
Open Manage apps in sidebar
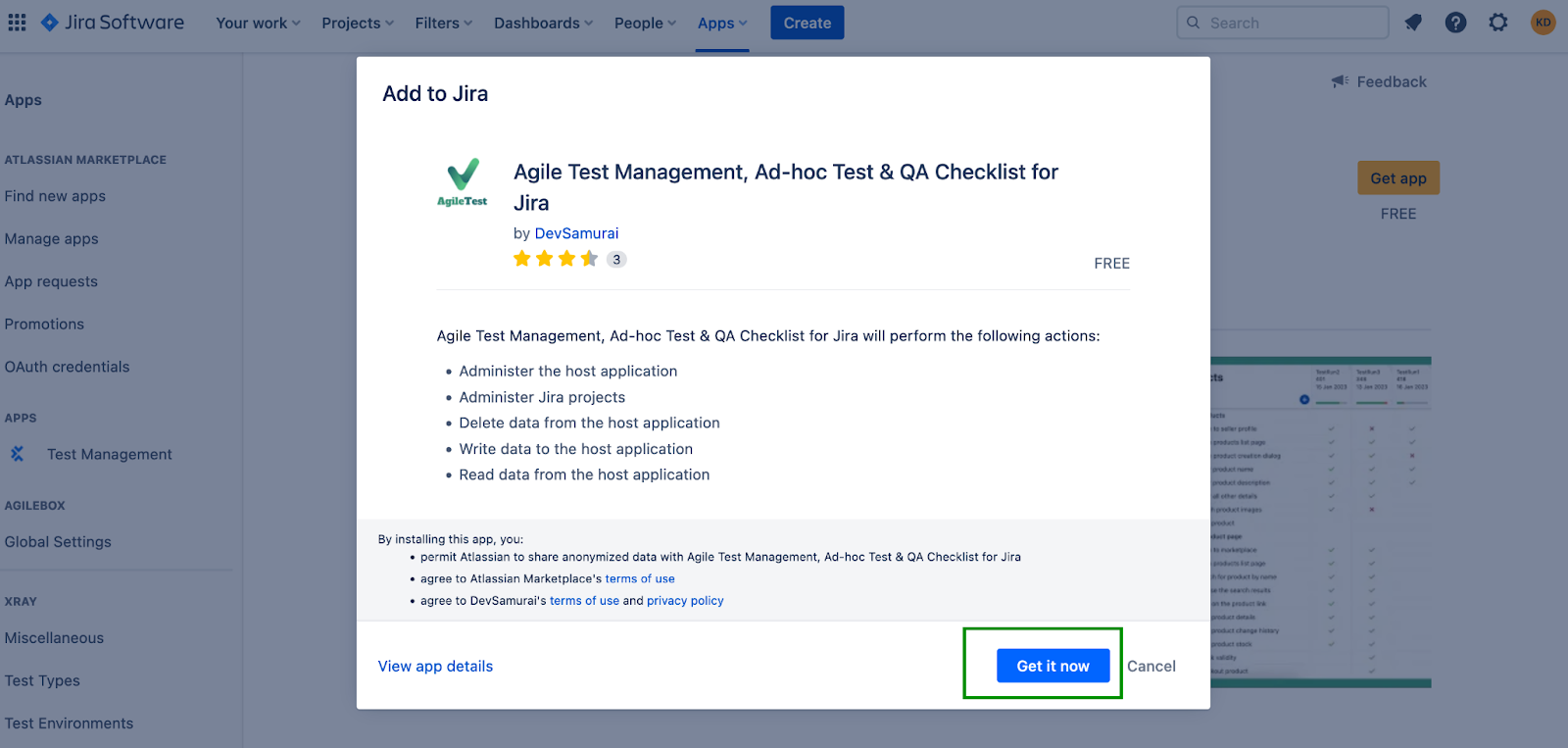(x=51, y=239)
